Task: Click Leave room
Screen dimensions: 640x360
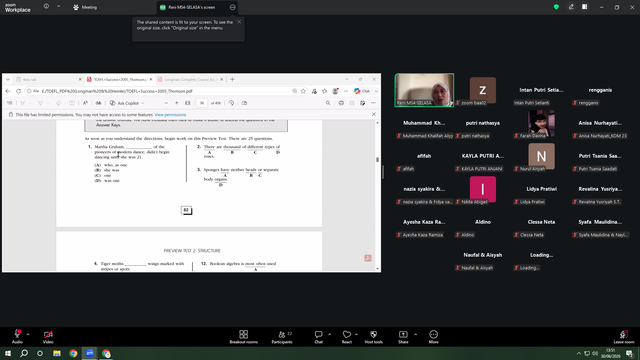Action: 624,337
